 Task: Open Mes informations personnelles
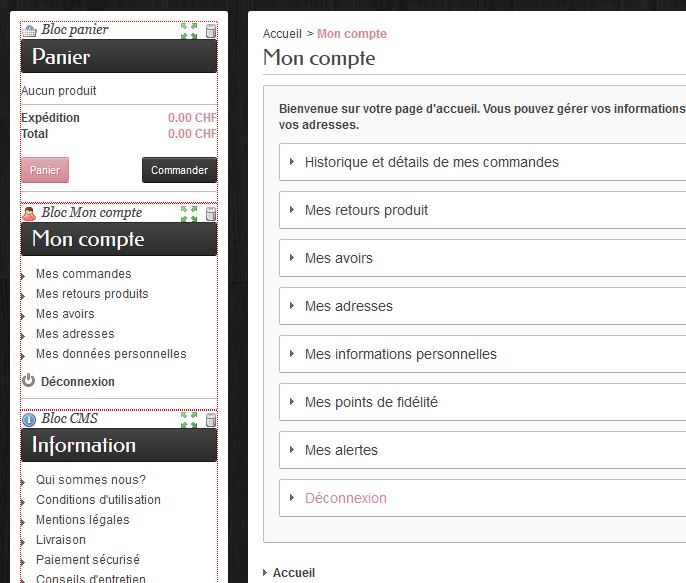point(401,354)
